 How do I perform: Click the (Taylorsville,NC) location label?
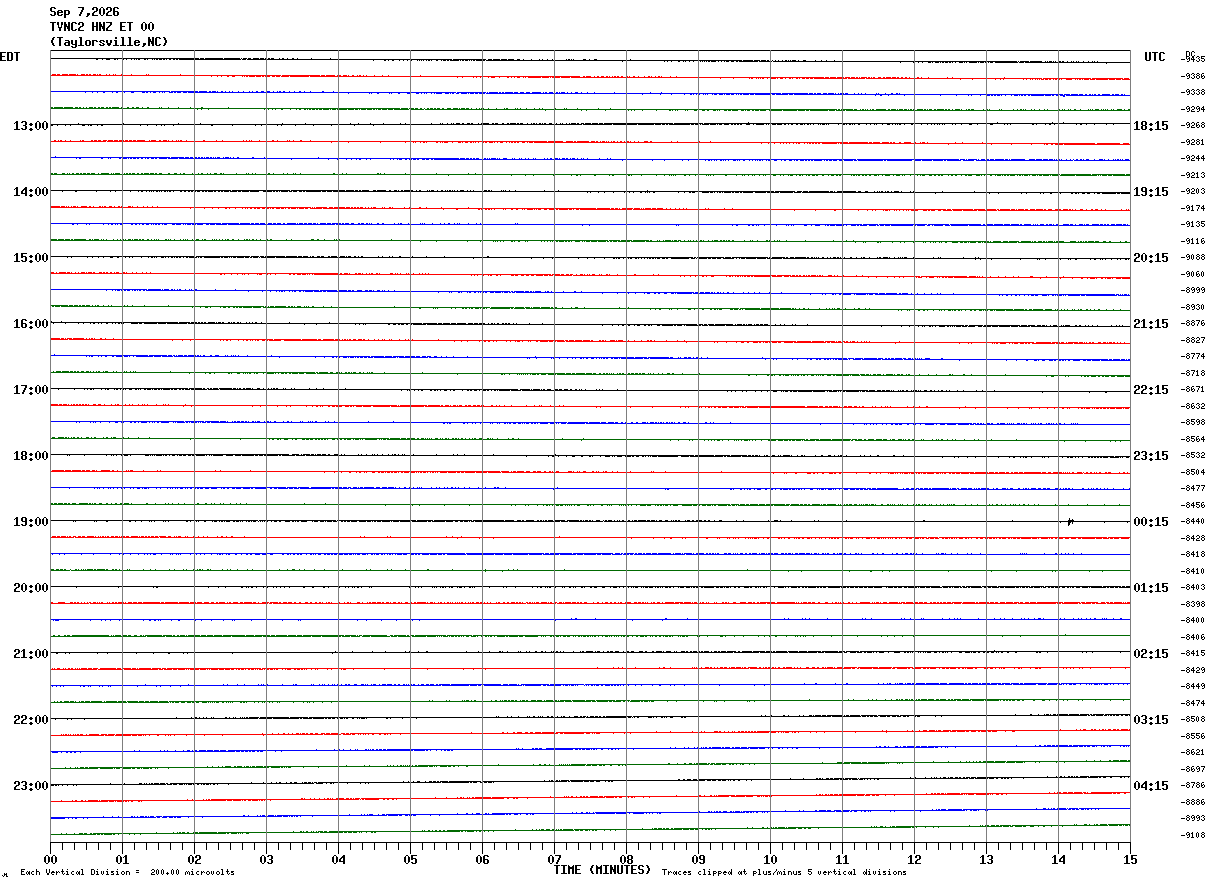click(x=109, y=42)
